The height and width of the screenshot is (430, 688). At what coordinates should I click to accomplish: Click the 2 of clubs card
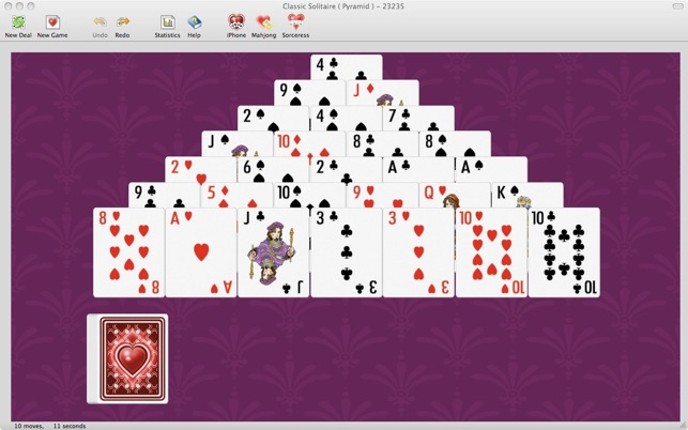pyautogui.click(x=346, y=169)
